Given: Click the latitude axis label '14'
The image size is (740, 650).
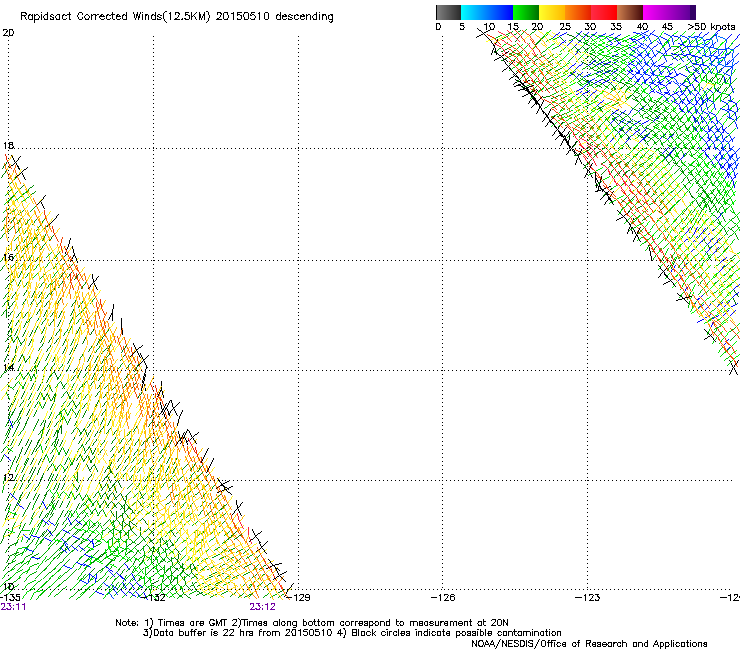Looking at the screenshot, I should tap(8, 368).
